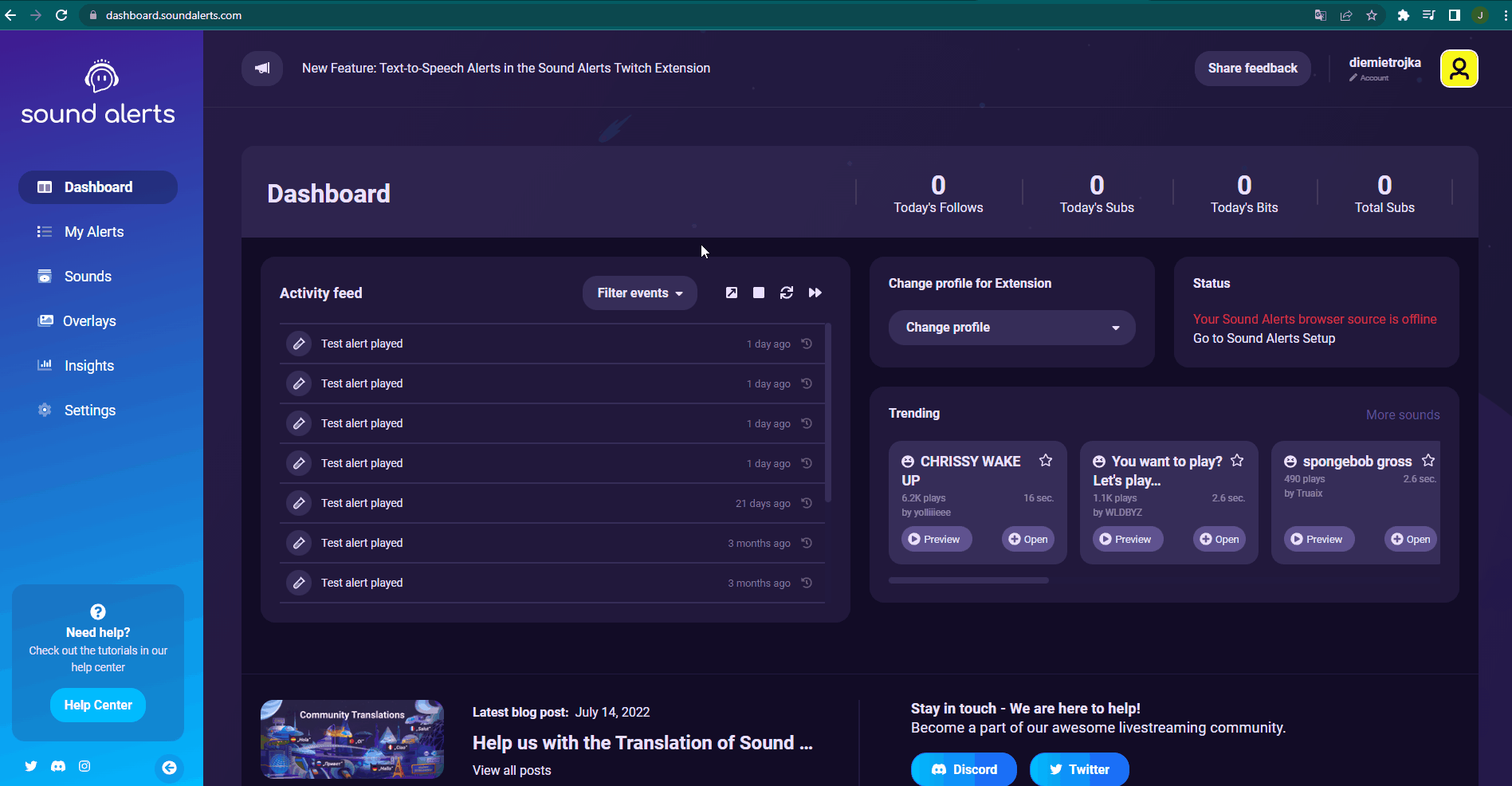The image size is (1512, 786).
Task: Click the Twitter community button
Action: coord(1079,769)
